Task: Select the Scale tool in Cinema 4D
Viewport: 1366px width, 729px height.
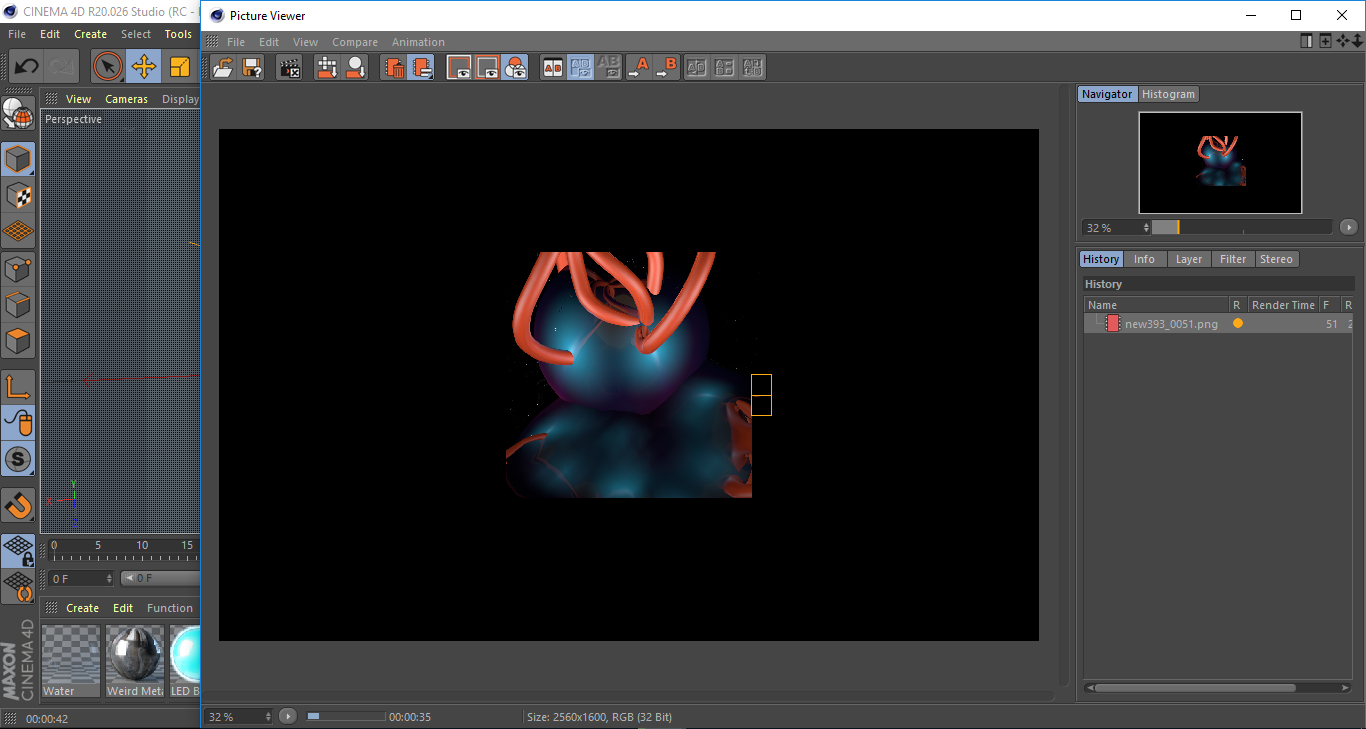Action: [x=180, y=67]
